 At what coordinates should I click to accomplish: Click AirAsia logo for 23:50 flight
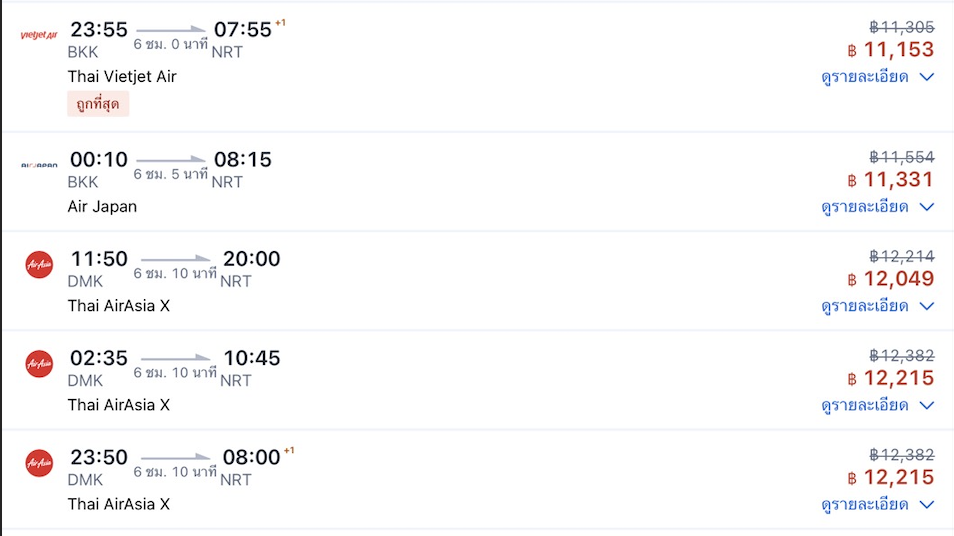click(x=39, y=463)
